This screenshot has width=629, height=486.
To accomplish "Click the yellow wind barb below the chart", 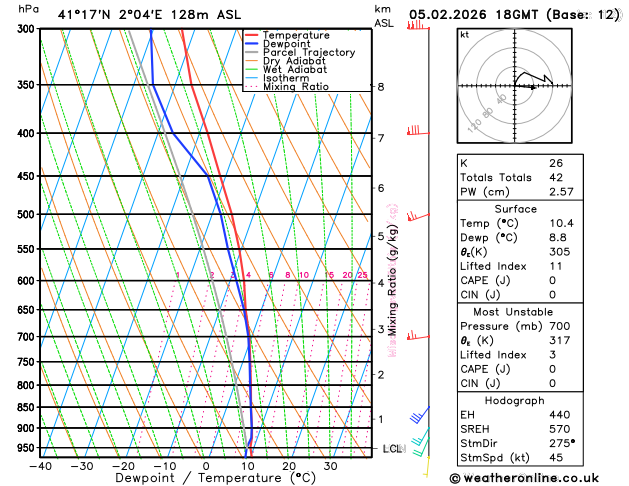I will coord(426,466).
